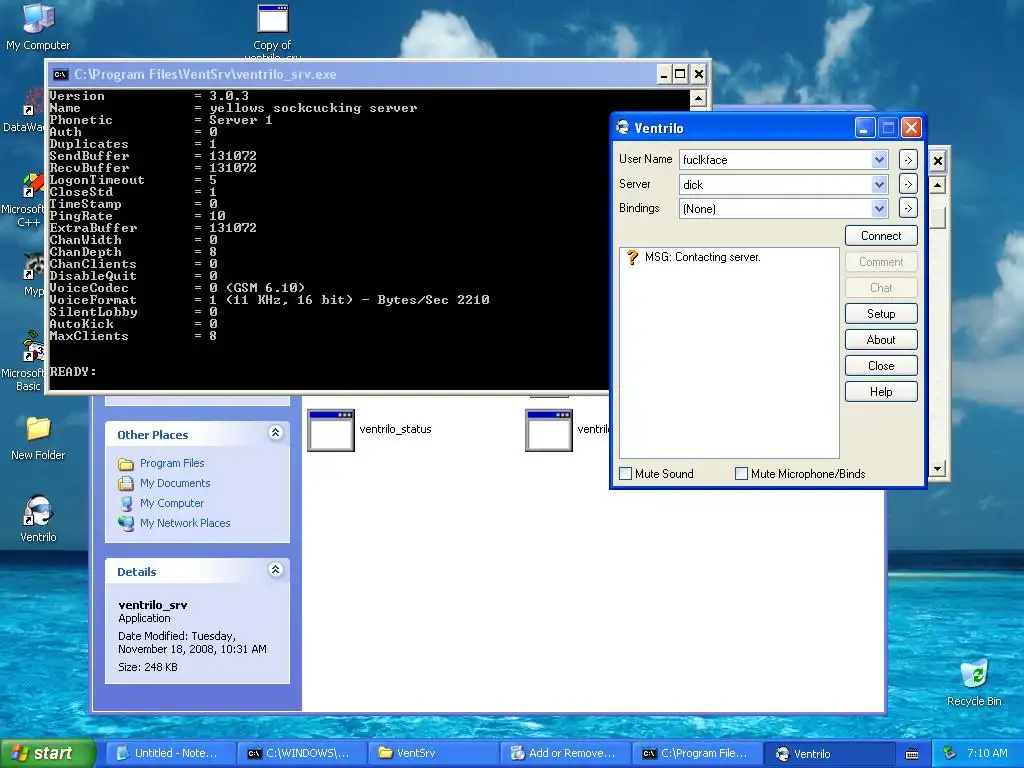The width and height of the screenshot is (1024, 768).
Task: Open the Recycle Bin
Action: coord(974,682)
